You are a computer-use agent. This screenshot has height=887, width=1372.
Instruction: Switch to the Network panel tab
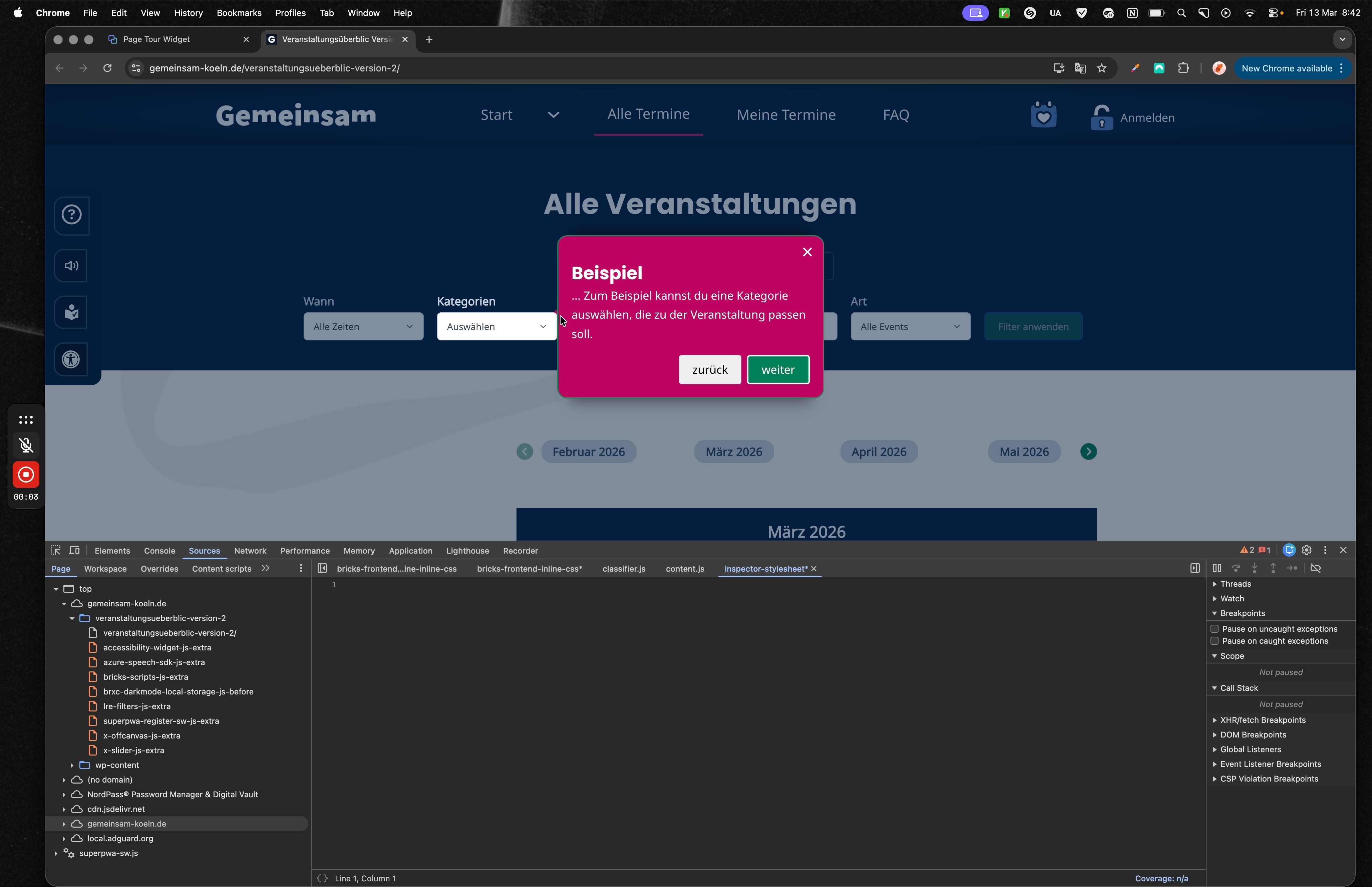coord(250,551)
